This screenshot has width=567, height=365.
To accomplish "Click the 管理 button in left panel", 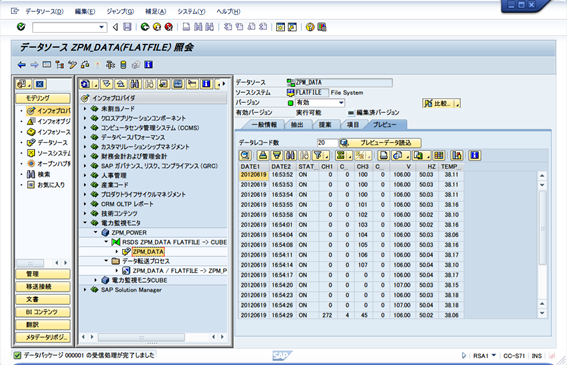I will pyautogui.click(x=43, y=274).
